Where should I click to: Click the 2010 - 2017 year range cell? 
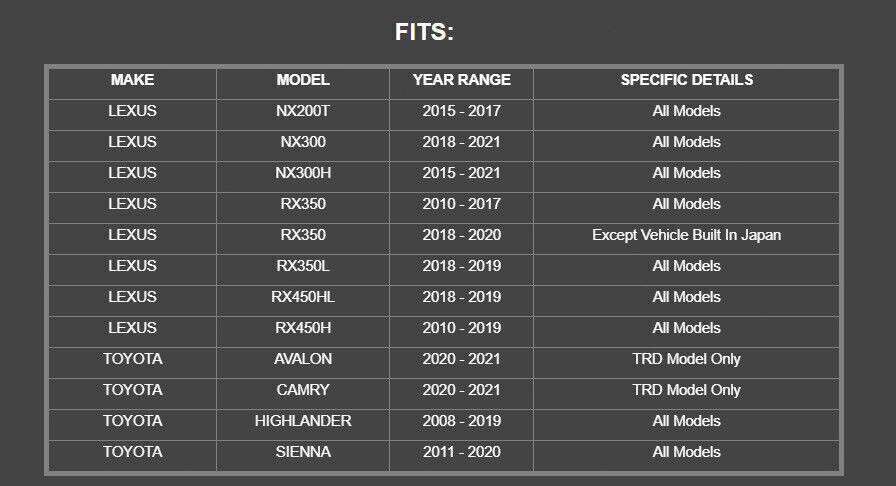[x=461, y=204]
